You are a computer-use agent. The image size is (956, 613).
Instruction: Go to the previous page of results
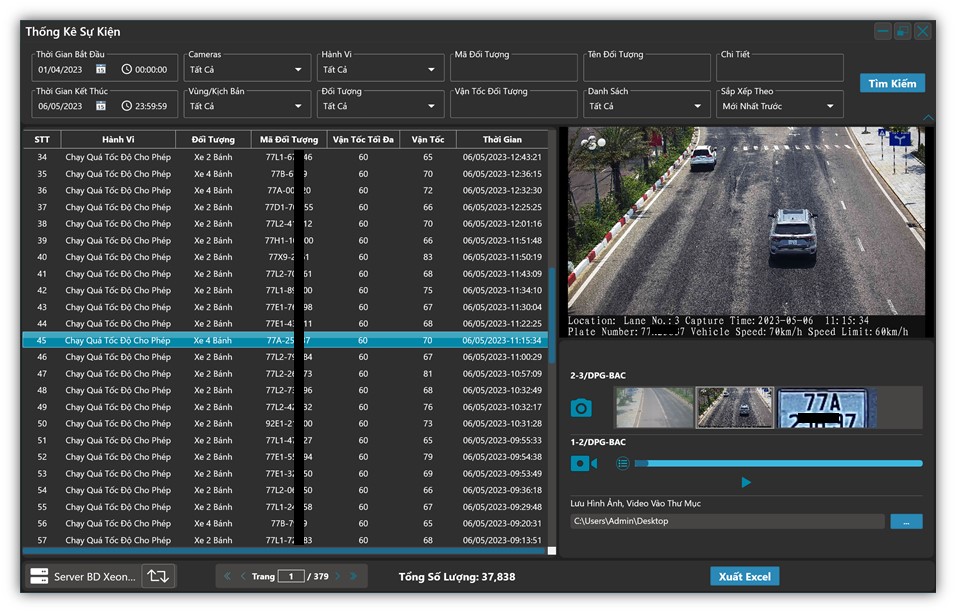point(243,576)
